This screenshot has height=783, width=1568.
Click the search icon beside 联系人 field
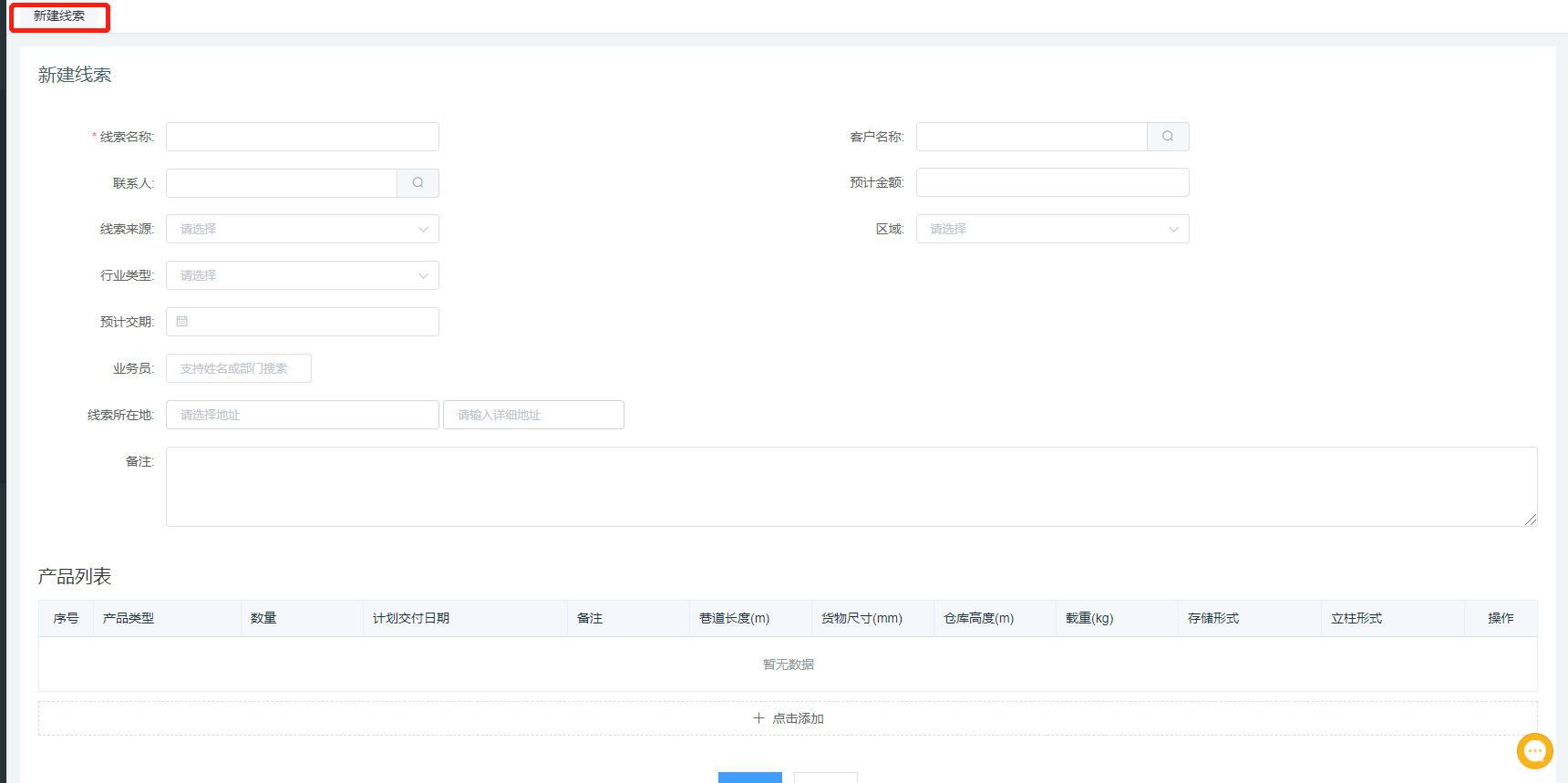tap(418, 183)
